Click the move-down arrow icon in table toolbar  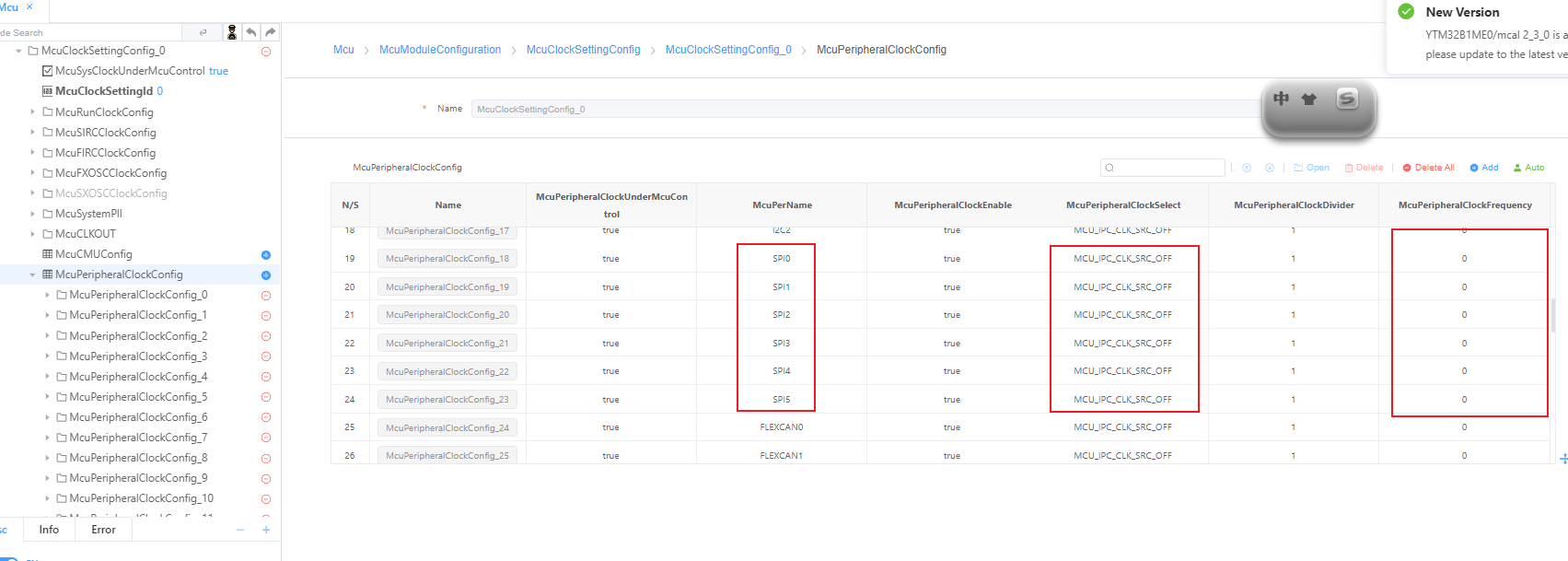(1270, 168)
